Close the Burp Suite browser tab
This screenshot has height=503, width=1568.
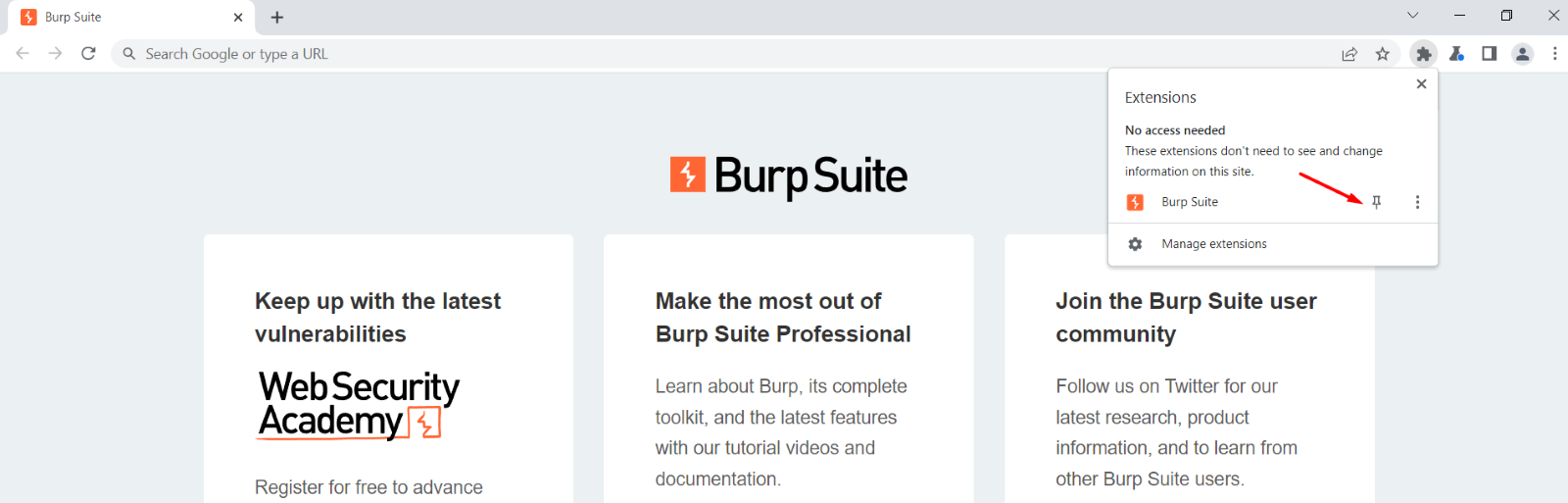tap(238, 17)
